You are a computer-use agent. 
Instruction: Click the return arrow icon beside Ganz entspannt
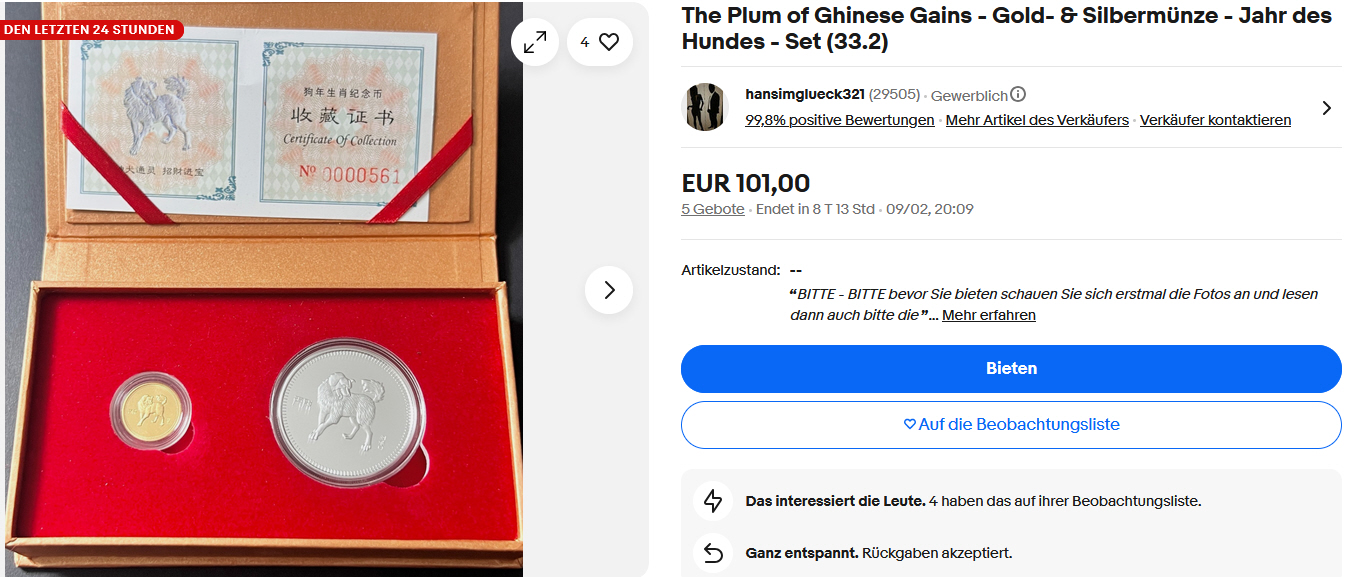coord(713,552)
